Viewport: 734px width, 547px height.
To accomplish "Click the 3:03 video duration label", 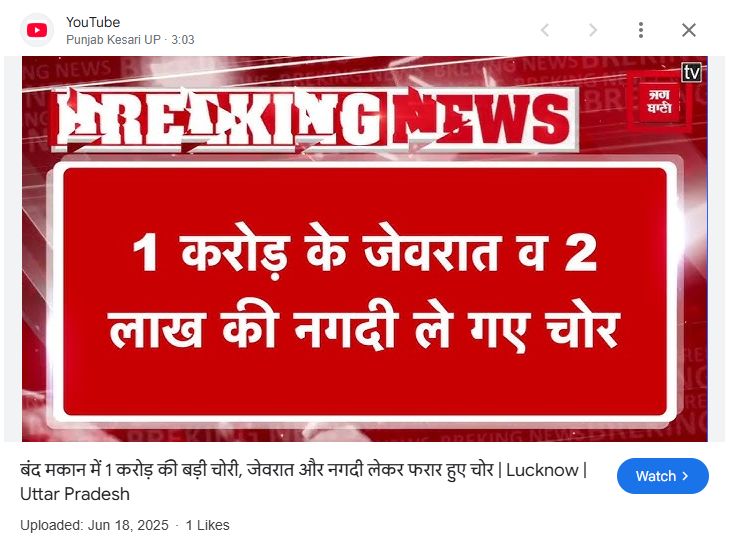I will tap(183, 40).
